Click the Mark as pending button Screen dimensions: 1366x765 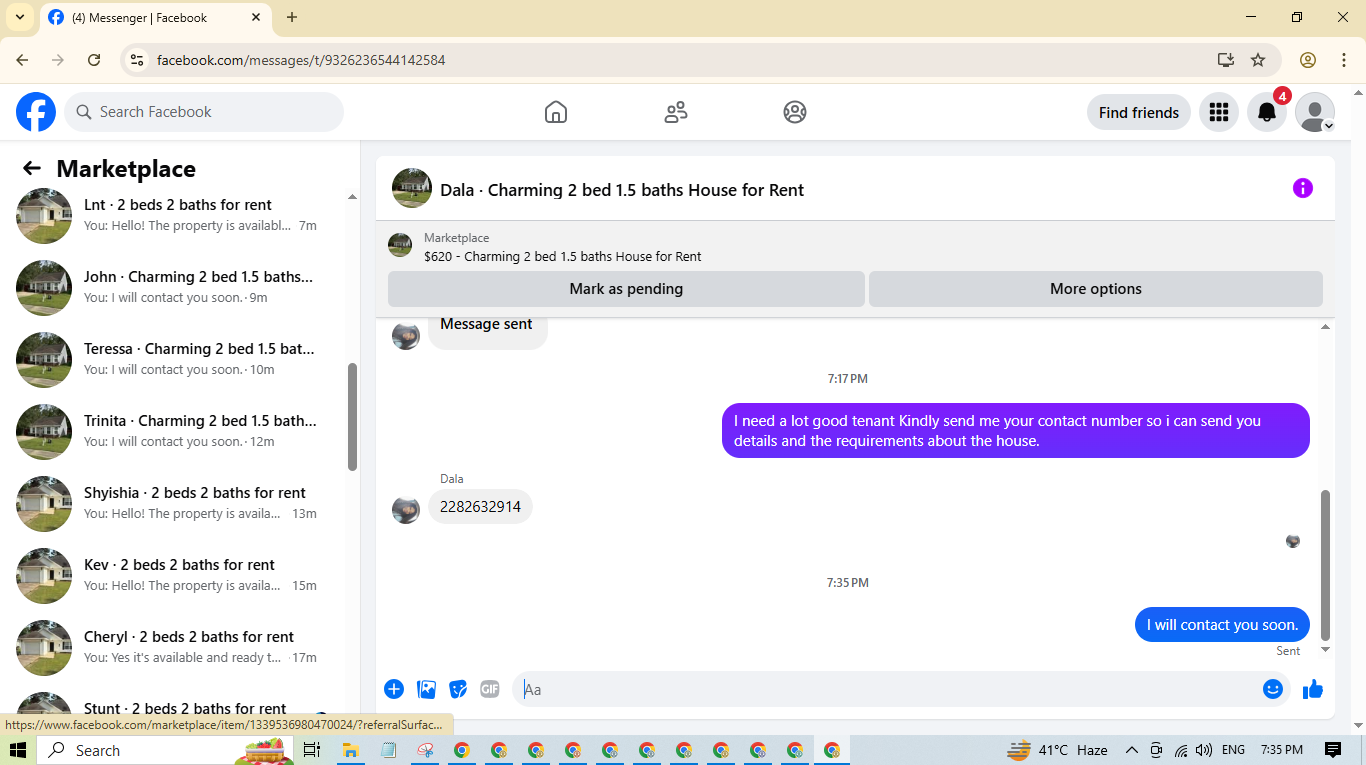626,289
